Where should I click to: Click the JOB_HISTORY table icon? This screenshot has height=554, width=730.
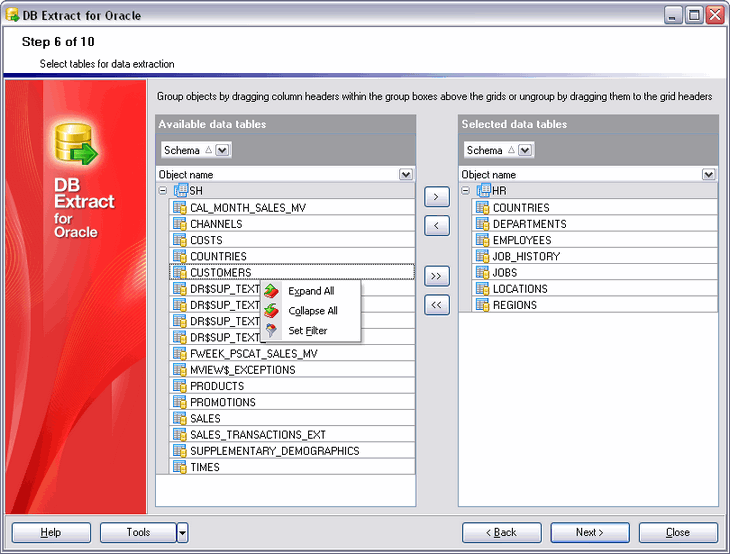tap(482, 256)
